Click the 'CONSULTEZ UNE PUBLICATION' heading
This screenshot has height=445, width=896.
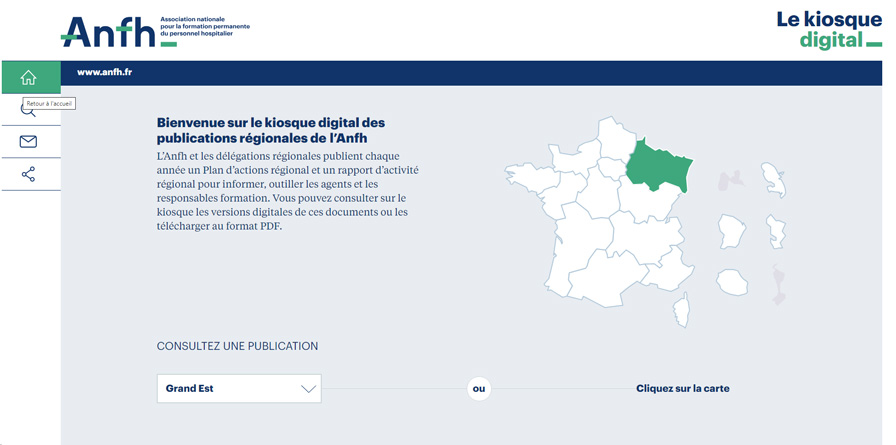[237, 346]
